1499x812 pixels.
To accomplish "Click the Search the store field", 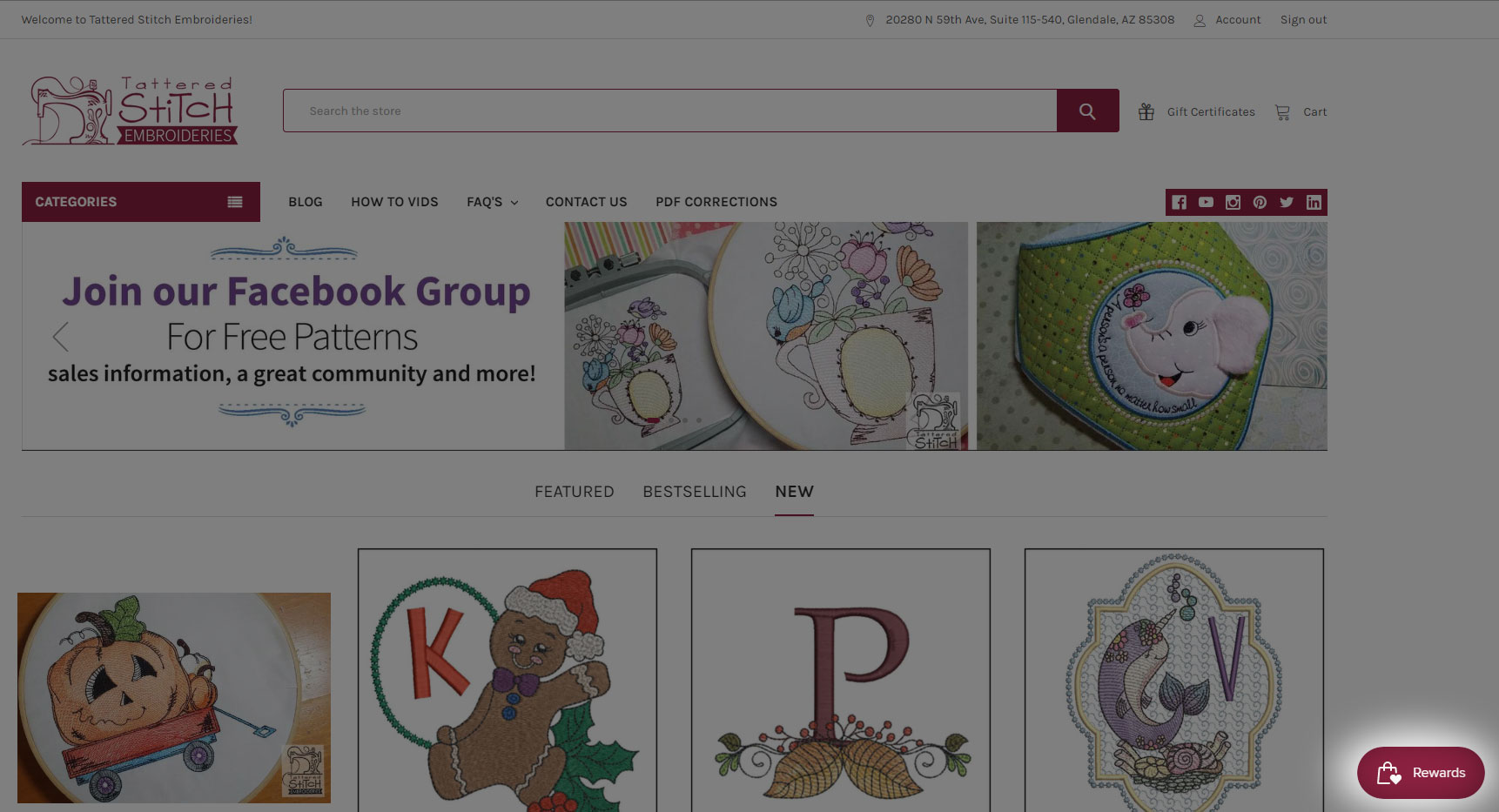I will [x=670, y=111].
